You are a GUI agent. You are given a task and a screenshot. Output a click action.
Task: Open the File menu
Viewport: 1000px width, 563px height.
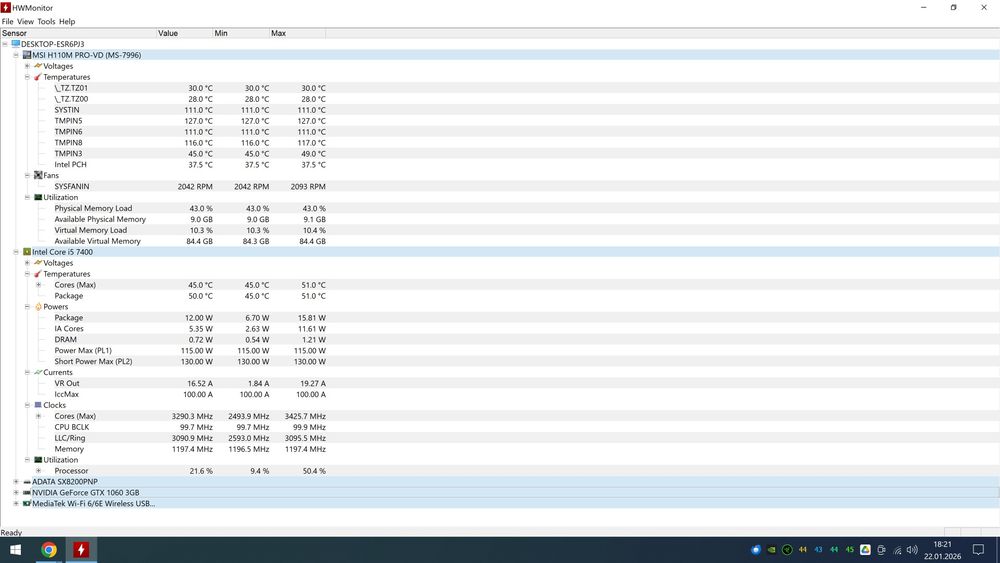click(x=8, y=21)
